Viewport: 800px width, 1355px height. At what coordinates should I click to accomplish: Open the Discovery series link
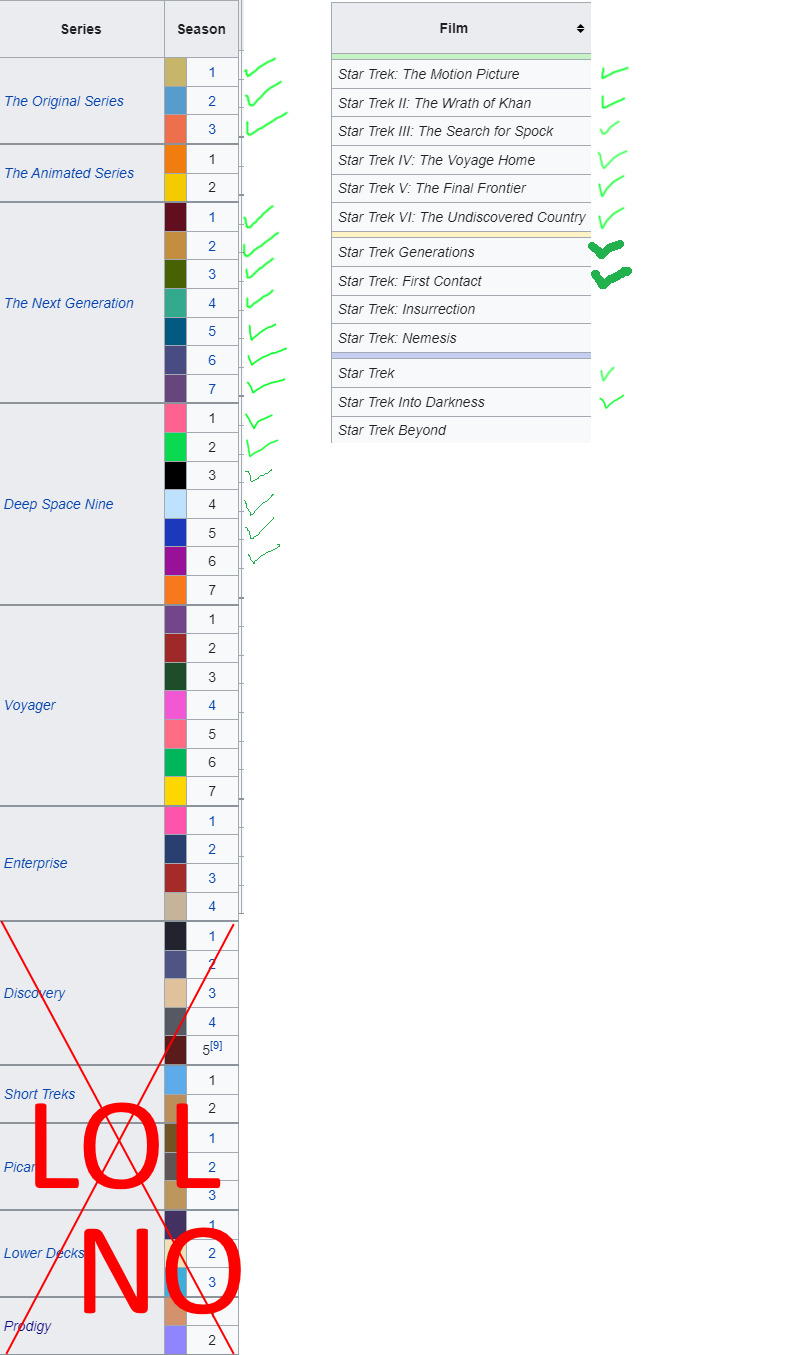pyautogui.click(x=35, y=993)
